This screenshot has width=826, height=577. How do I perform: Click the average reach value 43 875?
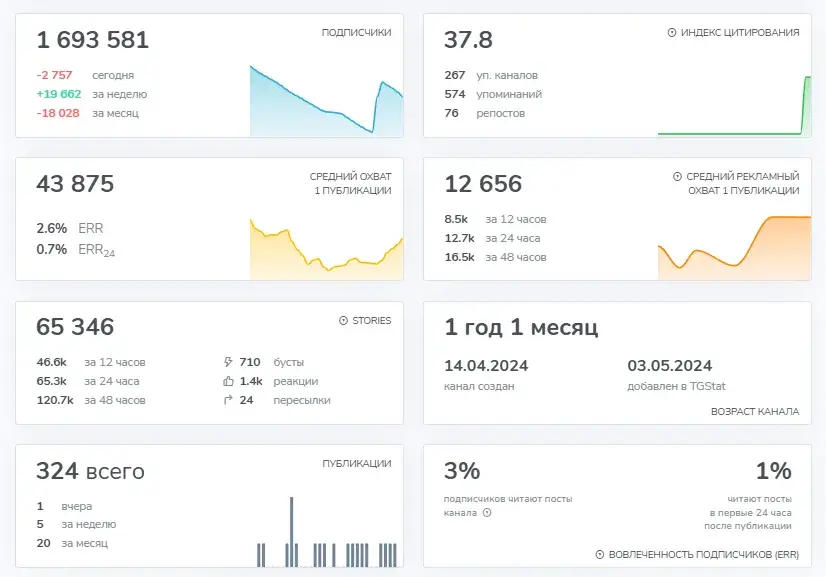tap(75, 184)
